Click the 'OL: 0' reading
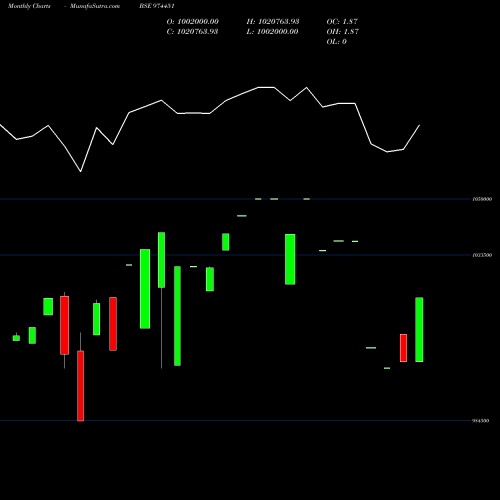The width and height of the screenshot is (500, 500). coord(337,42)
